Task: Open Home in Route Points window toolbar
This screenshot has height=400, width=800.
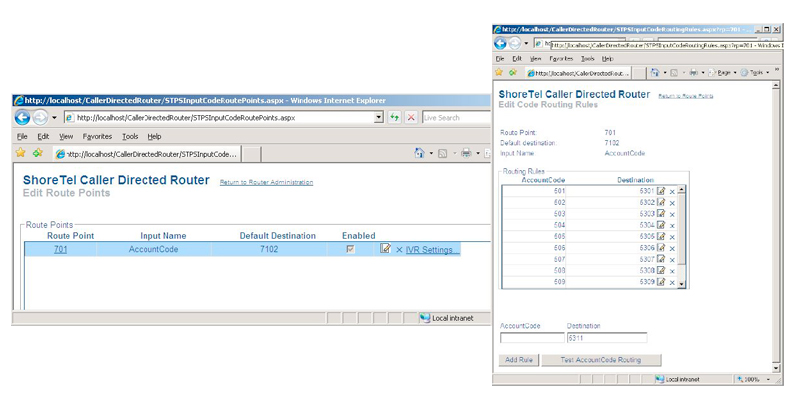Action: click(x=419, y=153)
